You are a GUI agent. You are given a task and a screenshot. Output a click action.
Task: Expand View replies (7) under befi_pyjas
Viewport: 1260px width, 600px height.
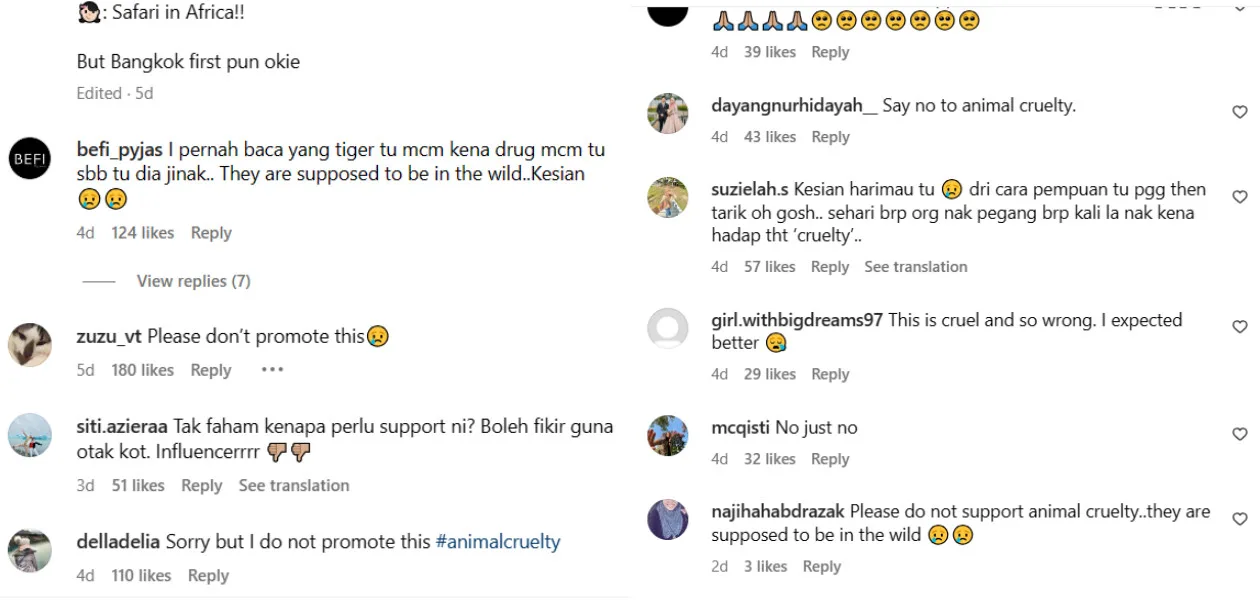pos(193,281)
